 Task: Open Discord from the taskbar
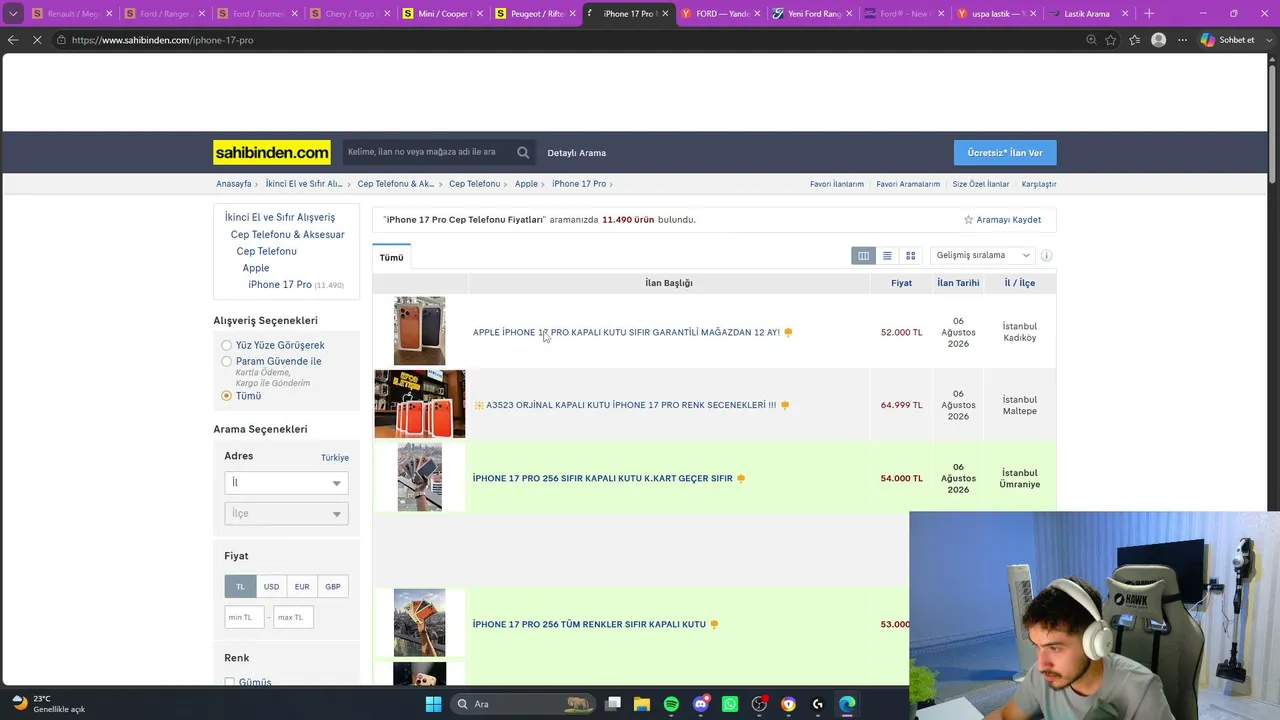701,704
